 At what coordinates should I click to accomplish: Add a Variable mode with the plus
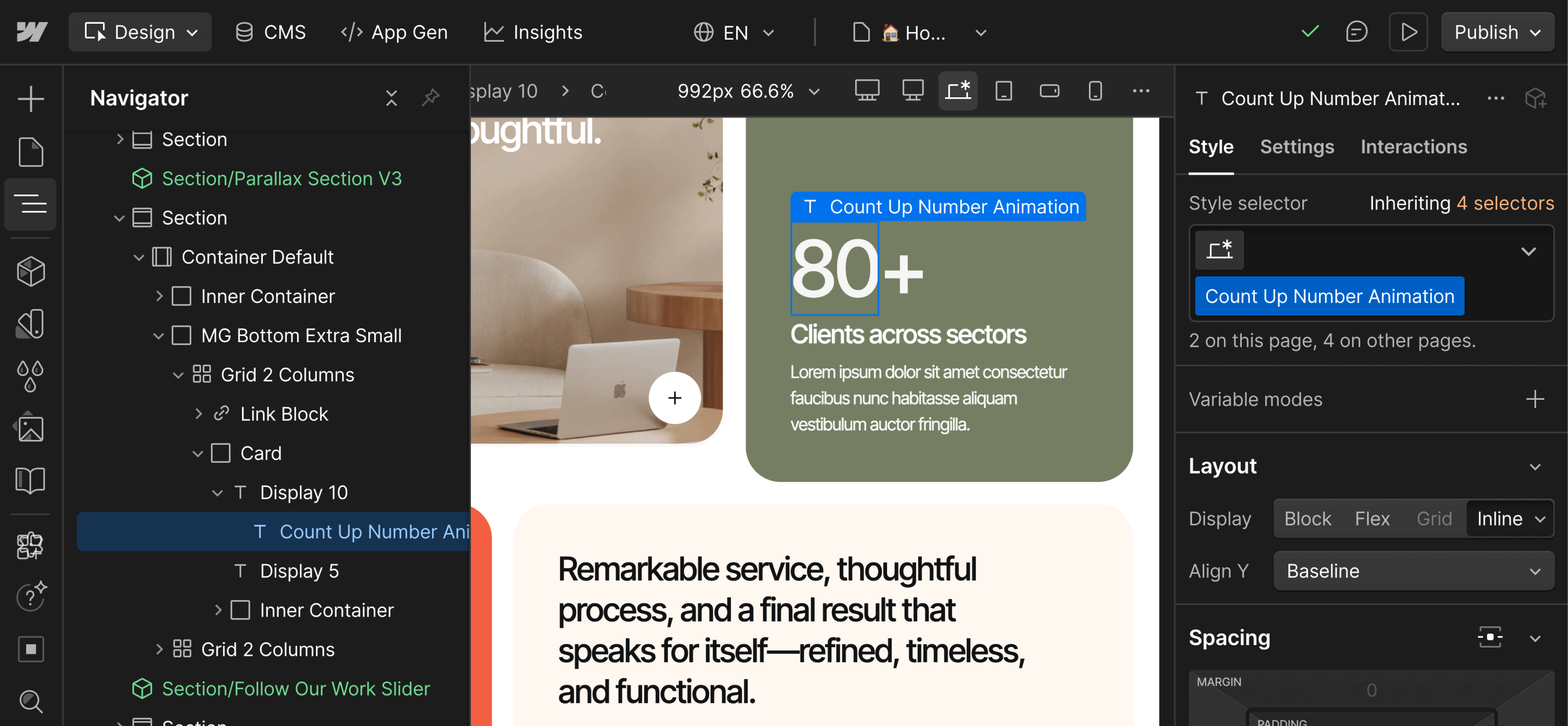1535,399
